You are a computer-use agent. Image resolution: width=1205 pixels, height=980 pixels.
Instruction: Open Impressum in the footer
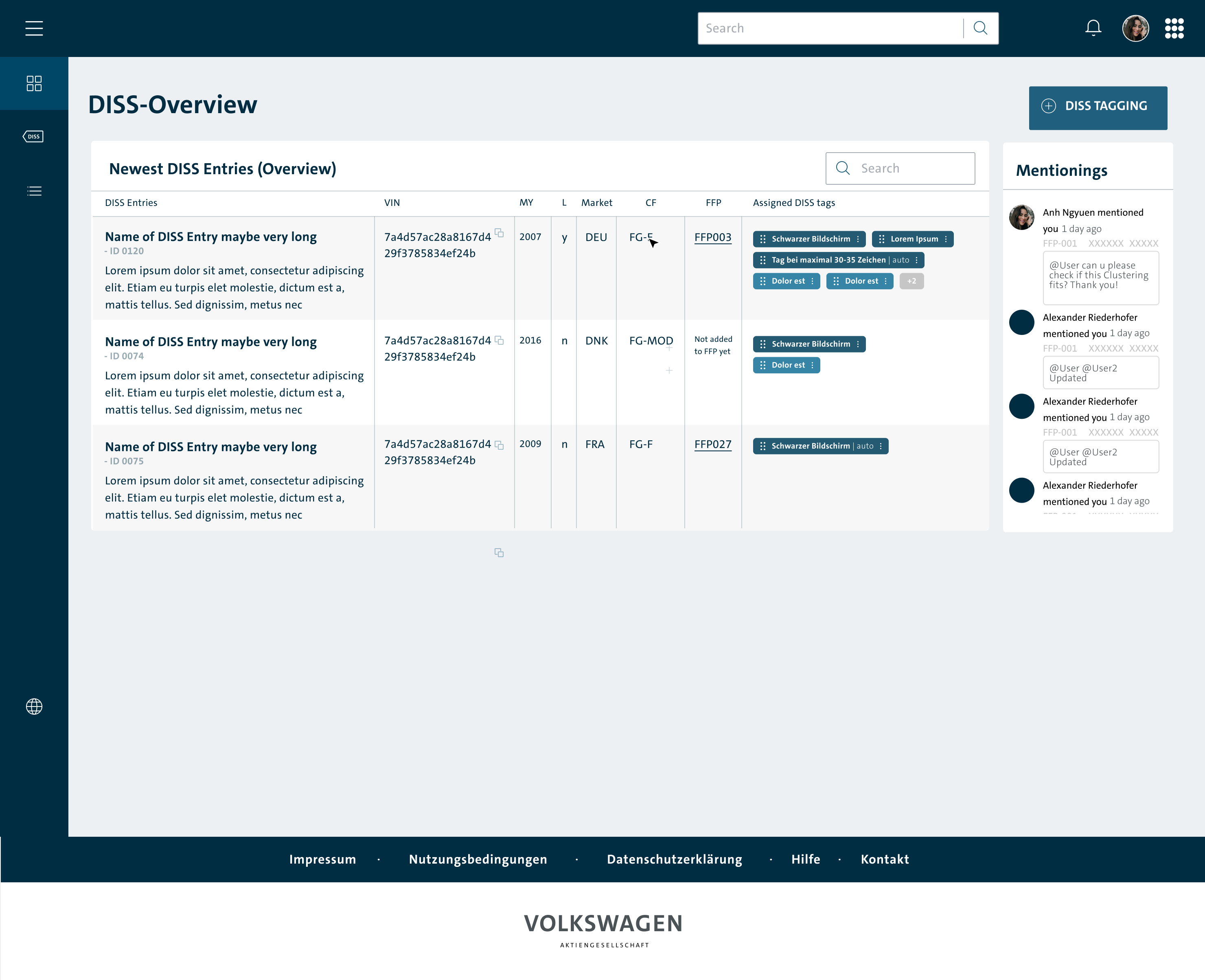[322, 859]
